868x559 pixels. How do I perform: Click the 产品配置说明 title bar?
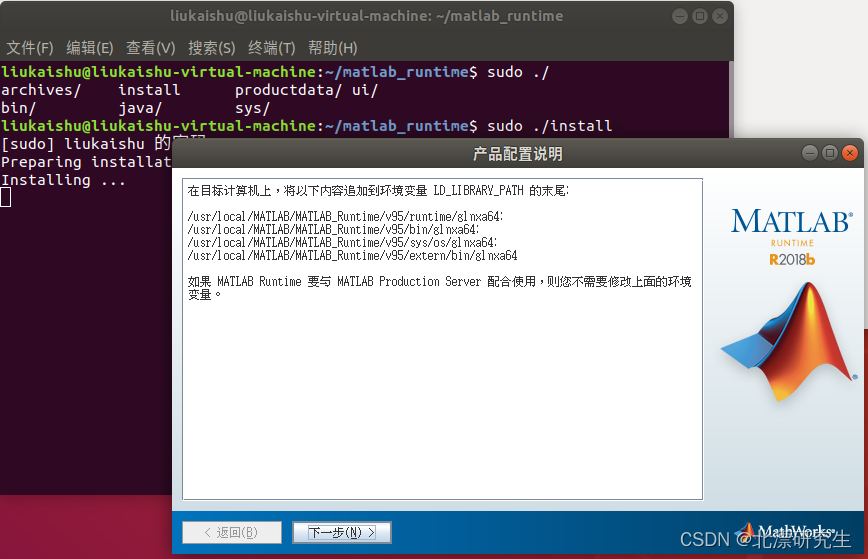tap(518, 153)
